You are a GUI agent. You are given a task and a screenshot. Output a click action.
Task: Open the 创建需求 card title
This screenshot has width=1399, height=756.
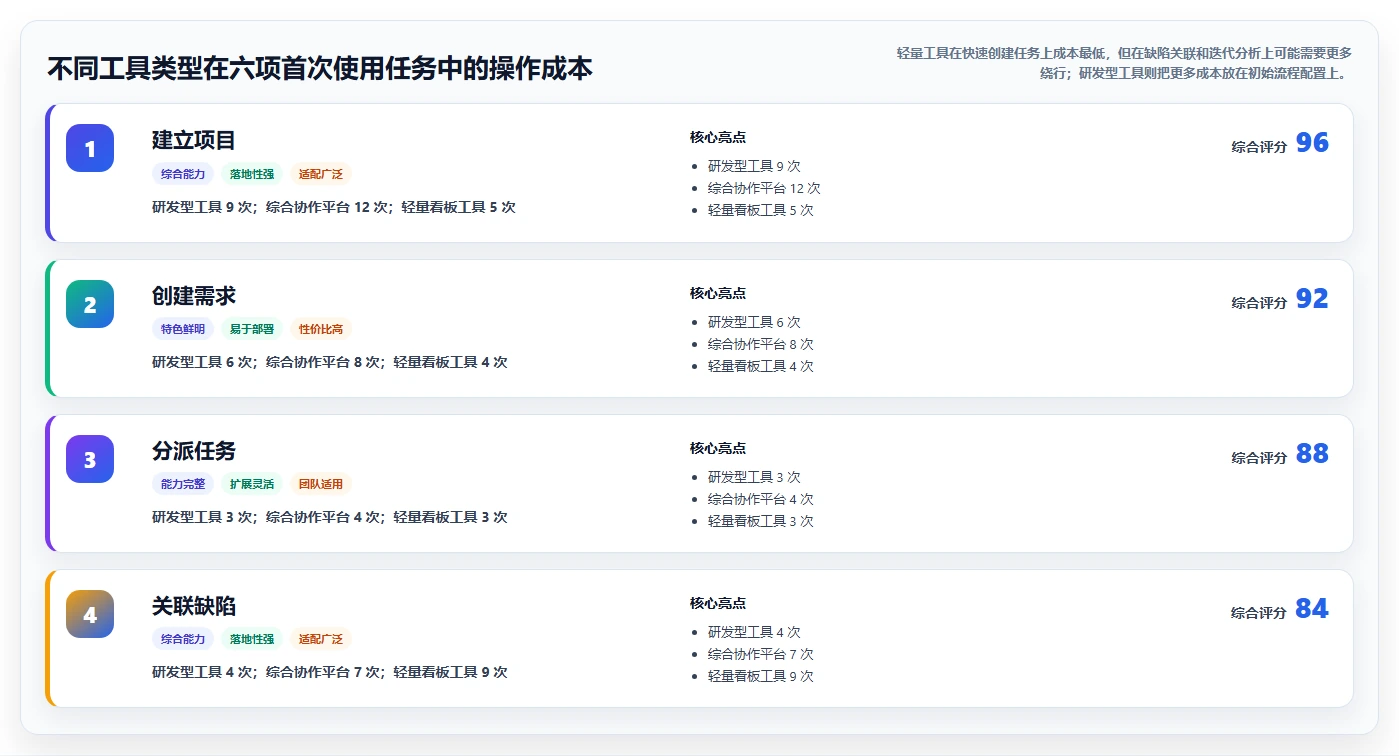click(x=194, y=295)
